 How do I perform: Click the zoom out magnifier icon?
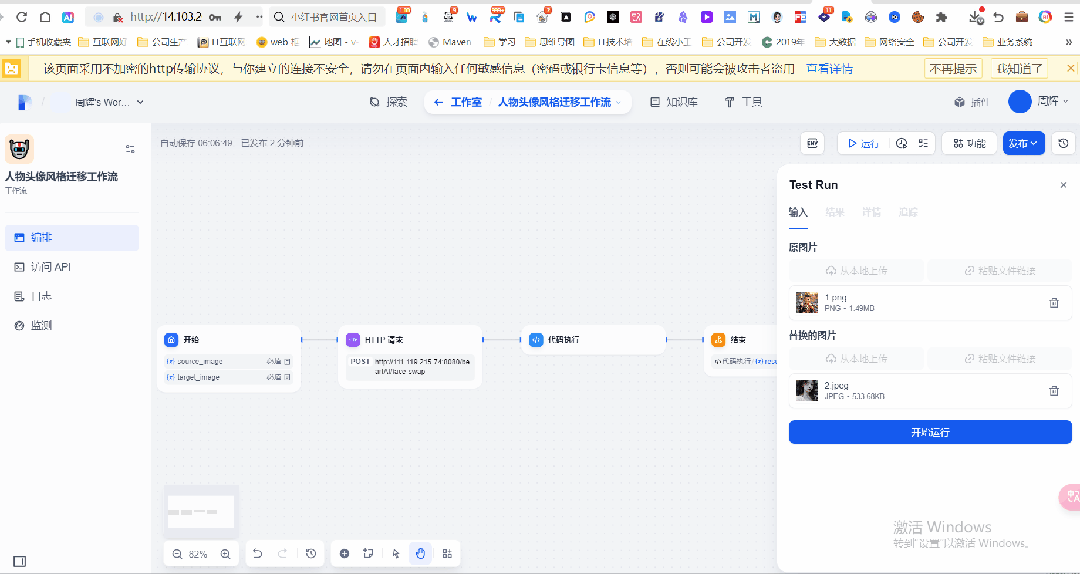coord(177,553)
